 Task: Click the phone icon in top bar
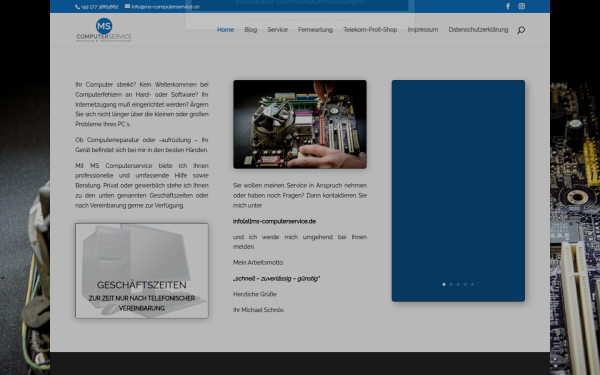pyautogui.click(x=77, y=7)
